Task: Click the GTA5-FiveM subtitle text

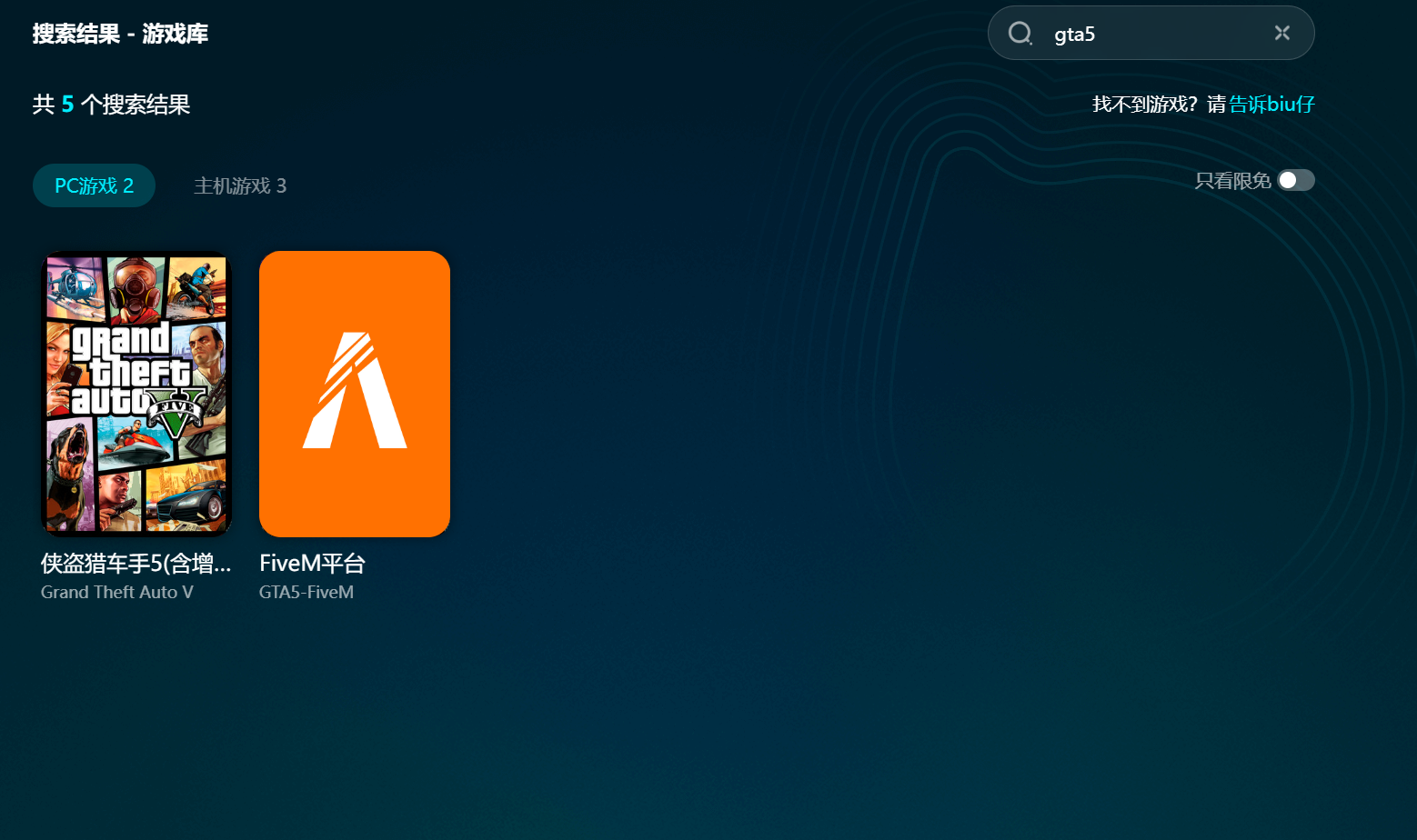Action: [307, 592]
